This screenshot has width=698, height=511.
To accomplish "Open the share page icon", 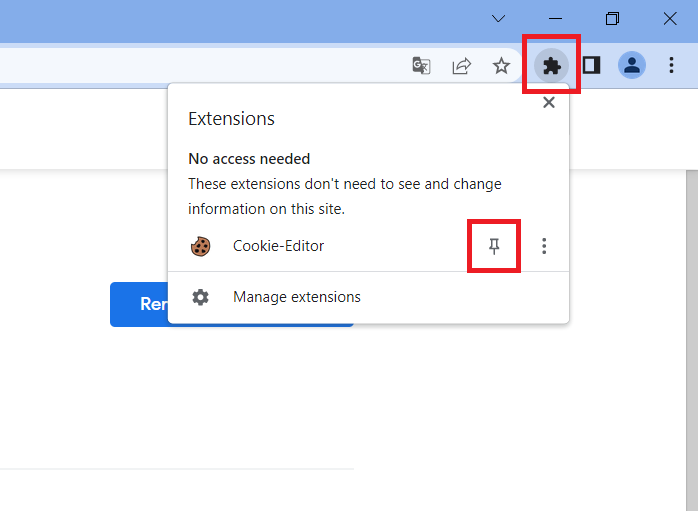I will pos(461,66).
